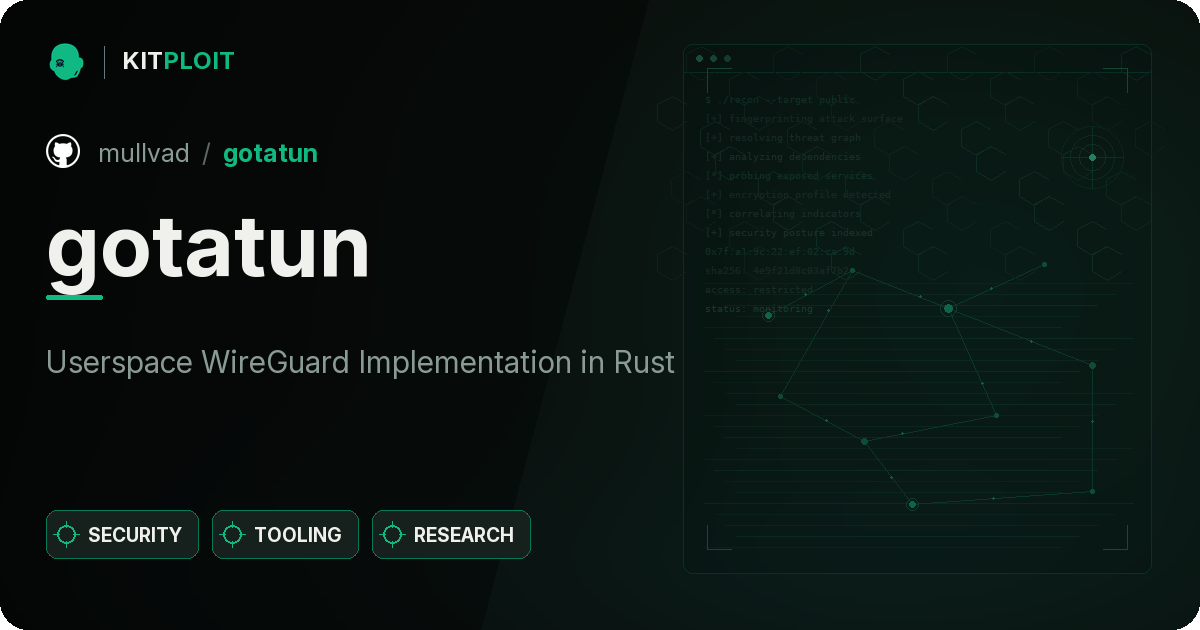Click the KitPloit mascot logo icon
The height and width of the screenshot is (630, 1200).
pyautogui.click(x=66, y=61)
